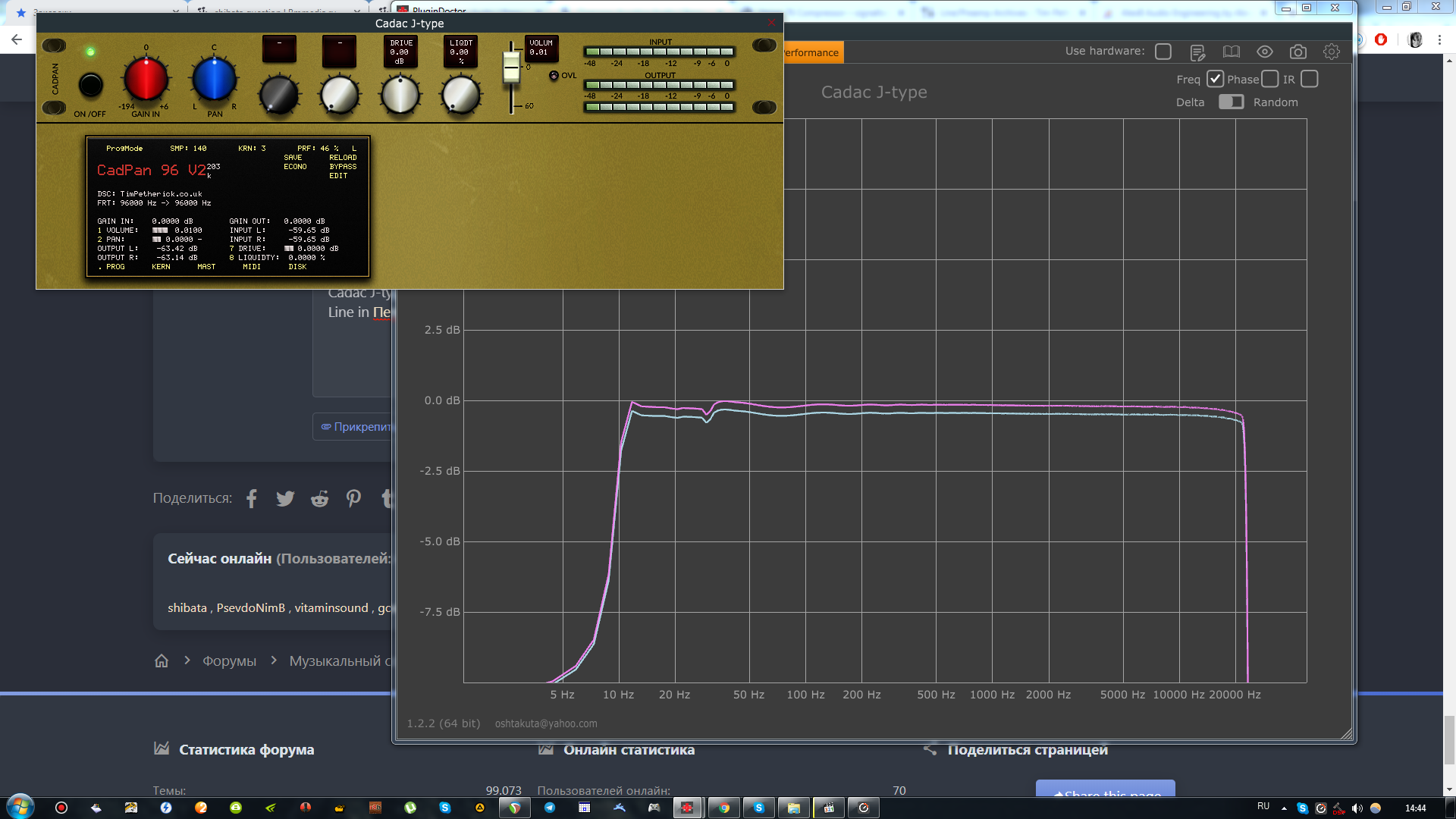Click the eye view icon in PluginDoctor
Image resolution: width=1456 pixels, height=819 pixels.
[x=1265, y=52]
